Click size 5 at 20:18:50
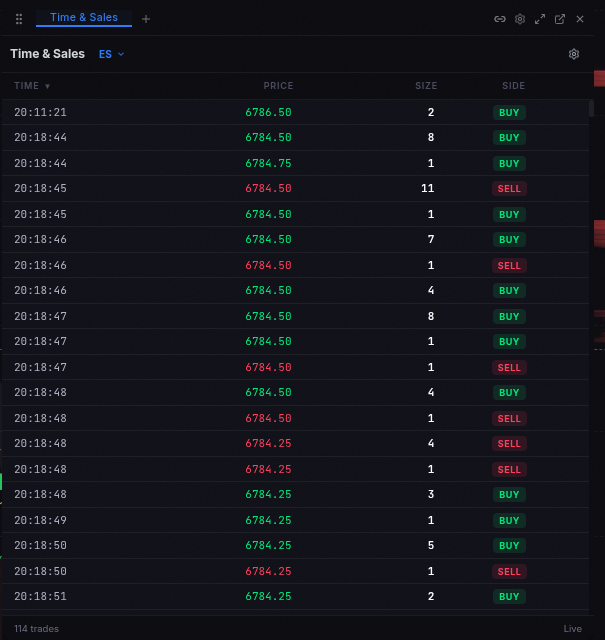The image size is (605, 640). pos(431,545)
